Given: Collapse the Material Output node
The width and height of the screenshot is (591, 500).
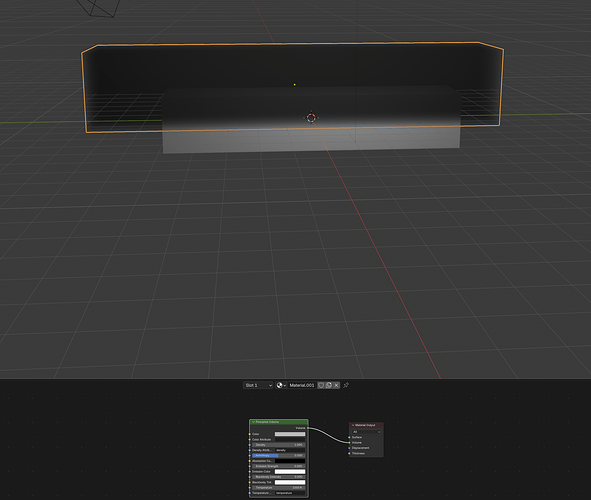Looking at the screenshot, I should pyautogui.click(x=353, y=425).
